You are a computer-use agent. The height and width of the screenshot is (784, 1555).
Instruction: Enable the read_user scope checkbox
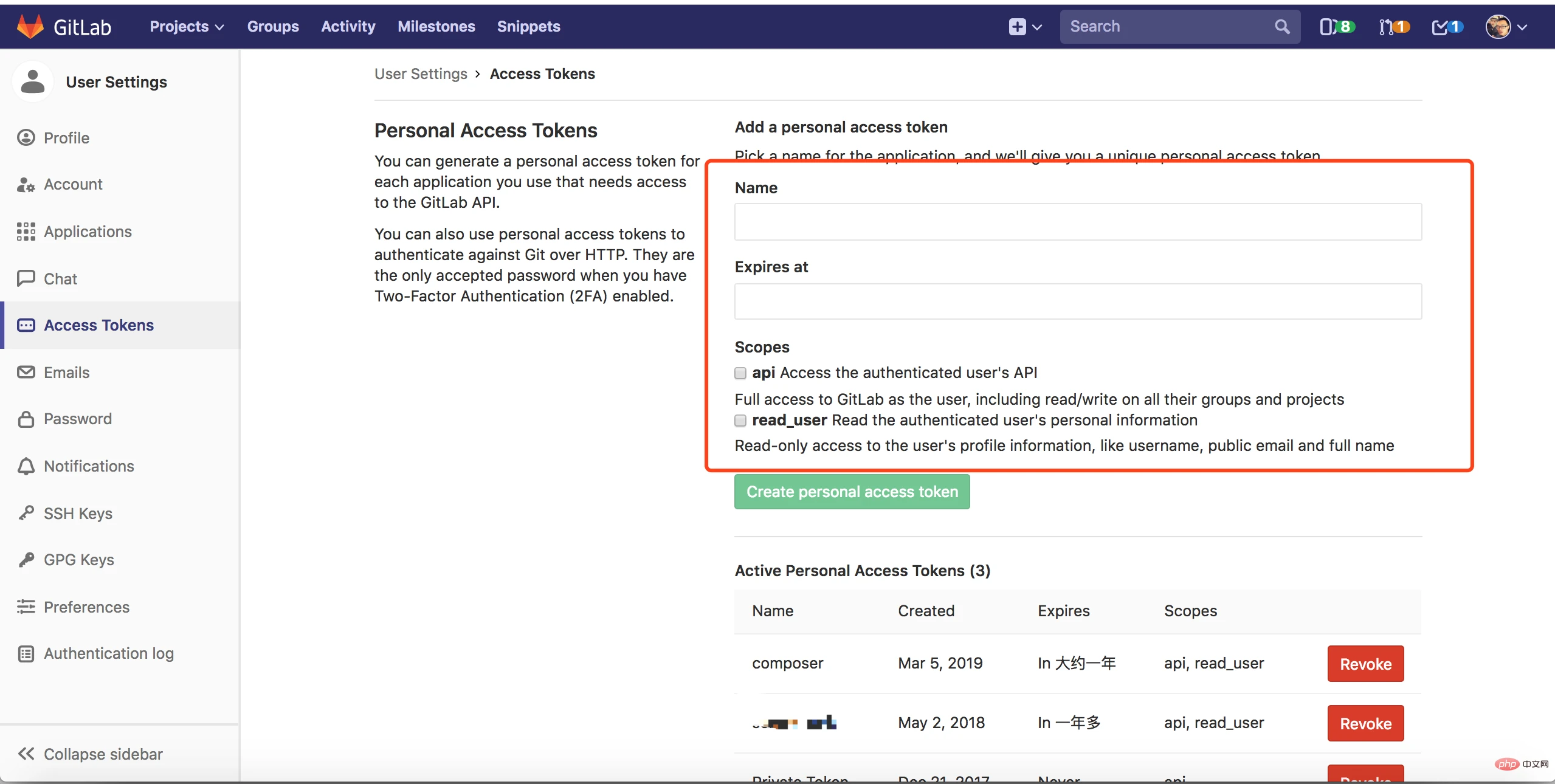(x=740, y=421)
